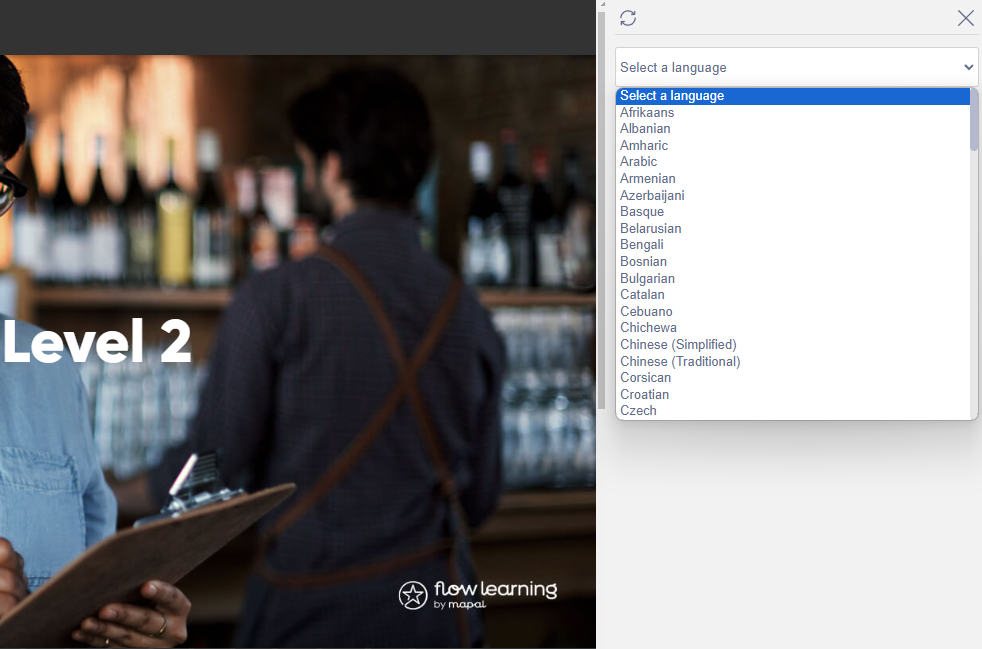The height and width of the screenshot is (649, 982).
Task: Choose Chinese (Traditional) option
Action: (792, 361)
